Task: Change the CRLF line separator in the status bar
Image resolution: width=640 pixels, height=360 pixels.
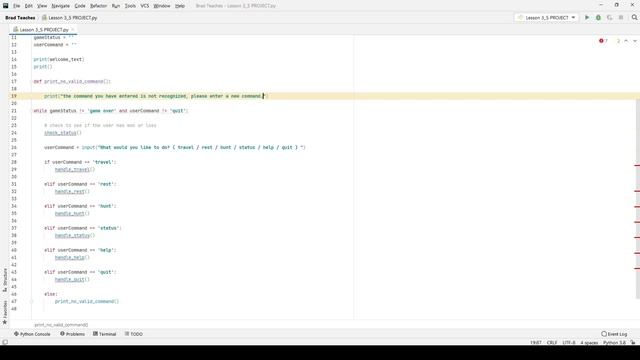Action: (x=552, y=342)
